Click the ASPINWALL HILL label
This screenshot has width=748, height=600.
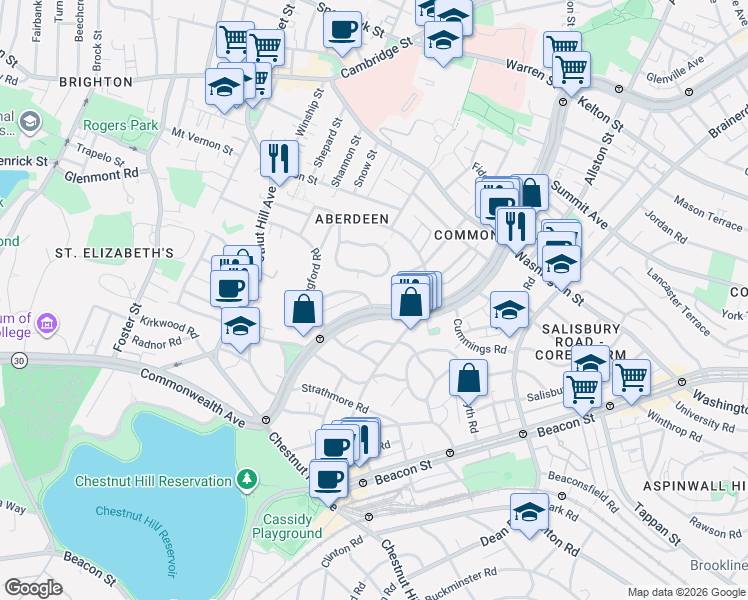(695, 486)
